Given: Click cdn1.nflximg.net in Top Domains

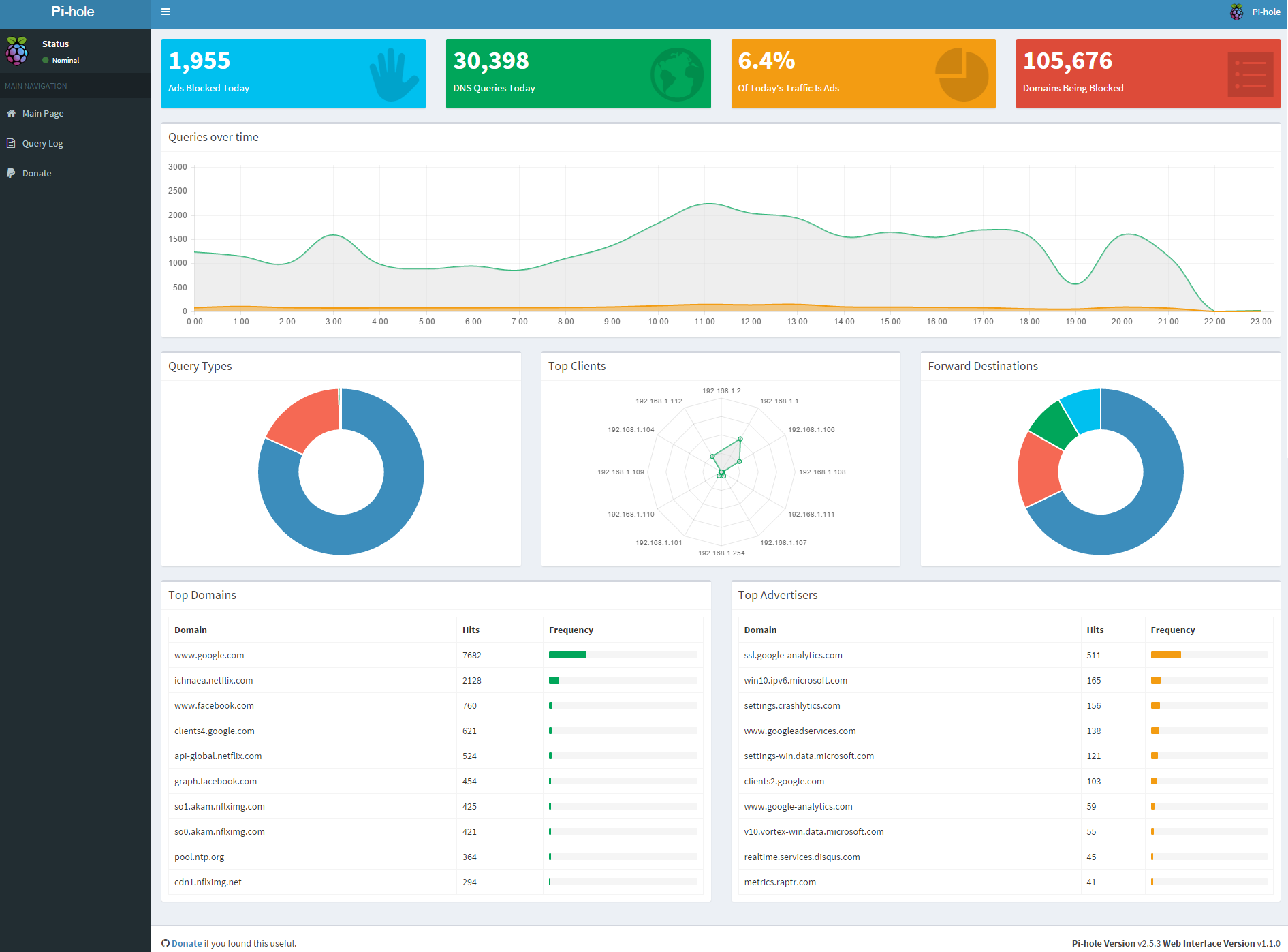Looking at the screenshot, I should pyautogui.click(x=208, y=882).
